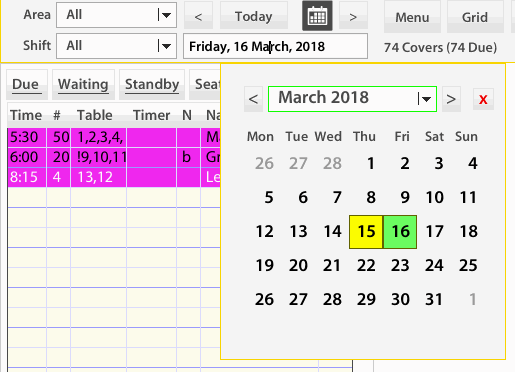The height and width of the screenshot is (372, 515).
Task: Click table cell 13,12
Action: click(x=99, y=177)
